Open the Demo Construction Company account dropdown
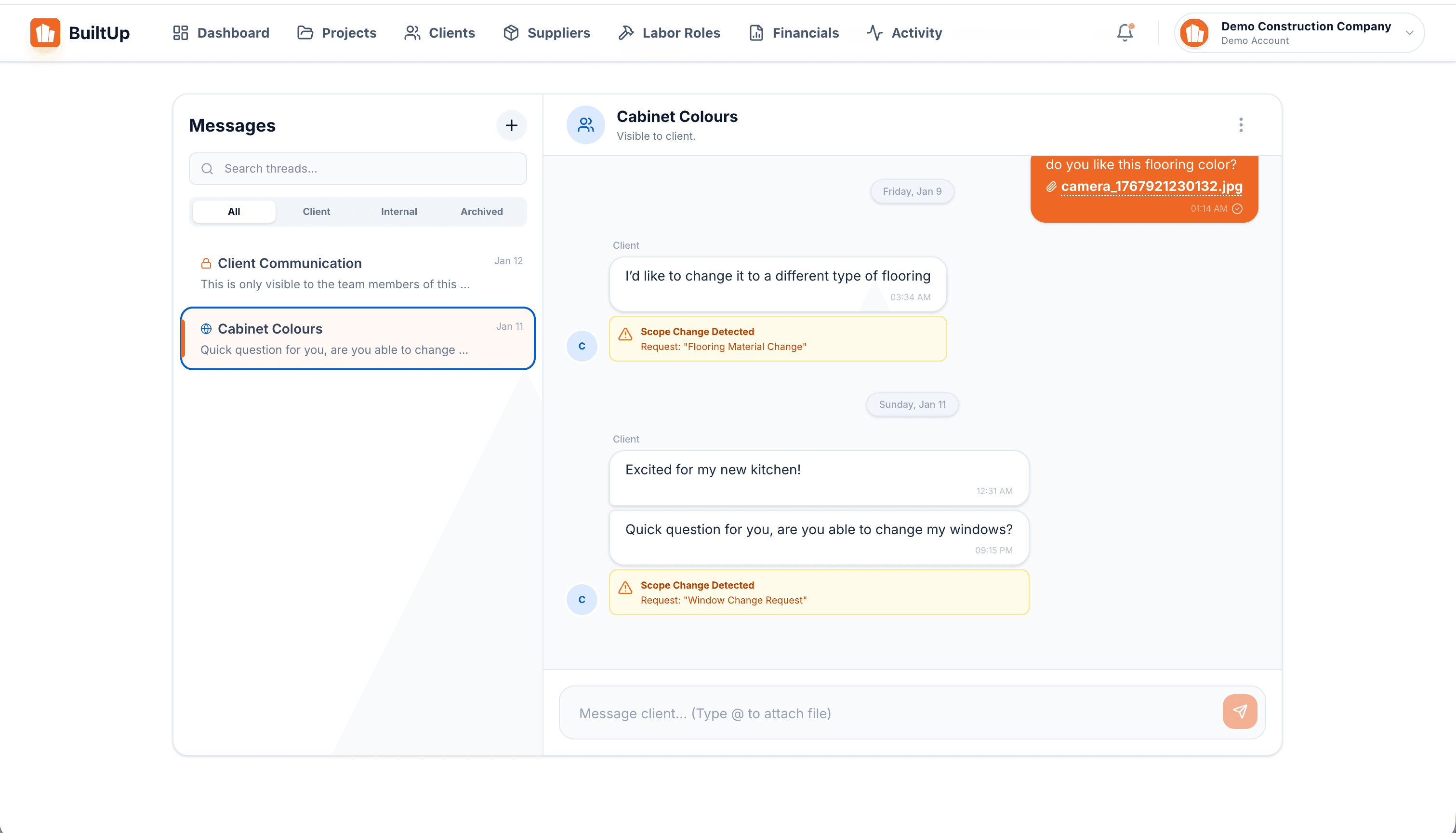The height and width of the screenshot is (833, 1456). 1297,33
